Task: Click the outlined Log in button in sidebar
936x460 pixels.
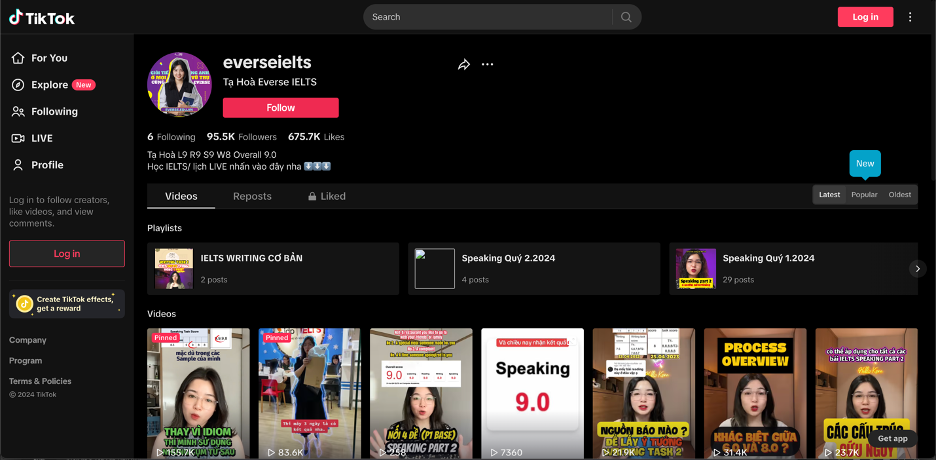Action: pyautogui.click(x=67, y=254)
